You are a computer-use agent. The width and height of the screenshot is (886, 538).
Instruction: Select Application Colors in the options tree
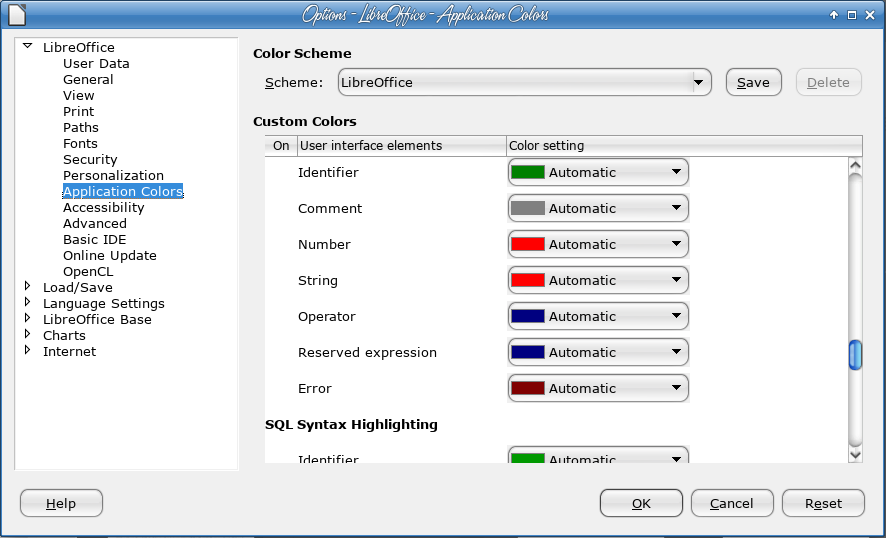click(123, 192)
